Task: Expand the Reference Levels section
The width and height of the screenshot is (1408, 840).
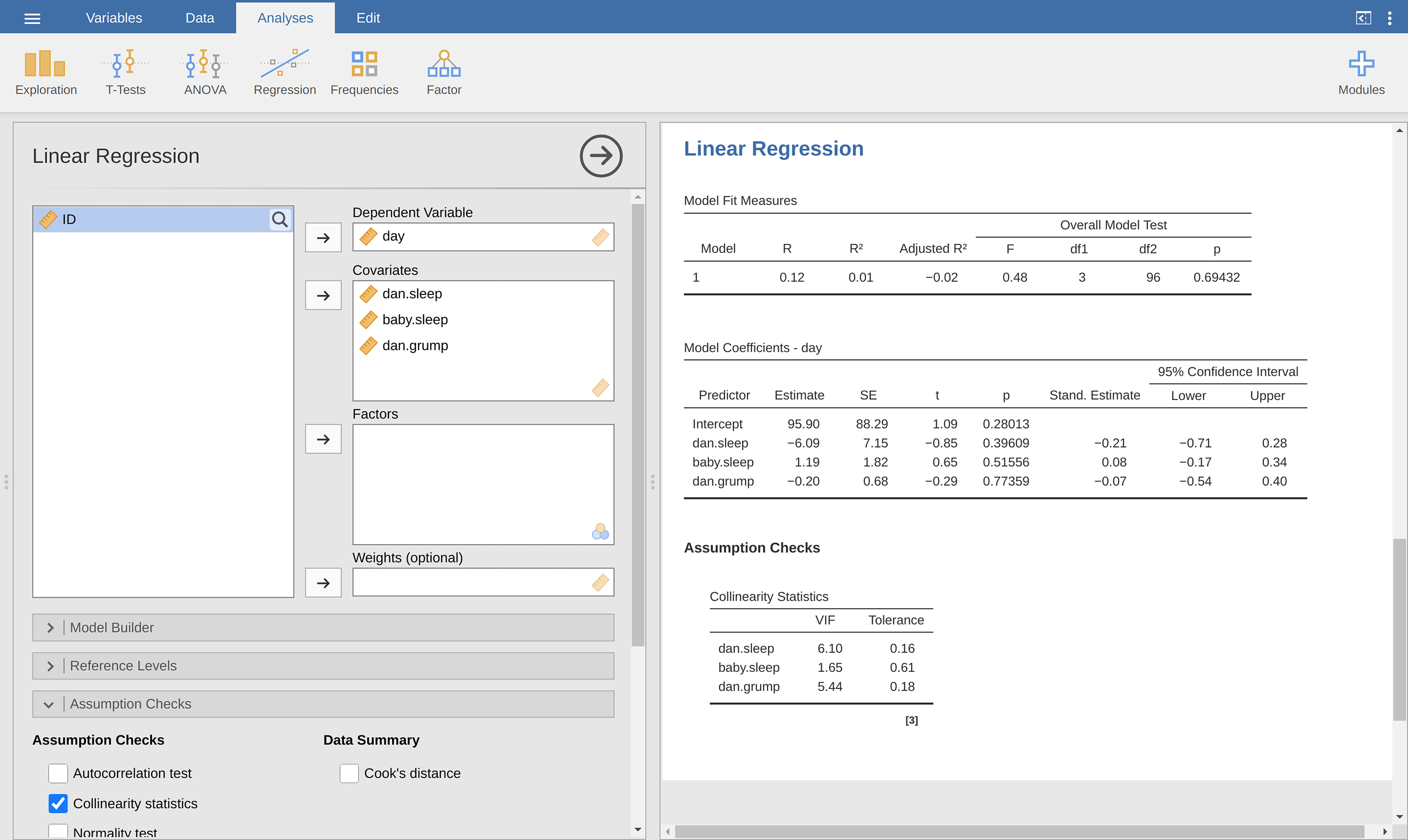Action: coord(323,666)
